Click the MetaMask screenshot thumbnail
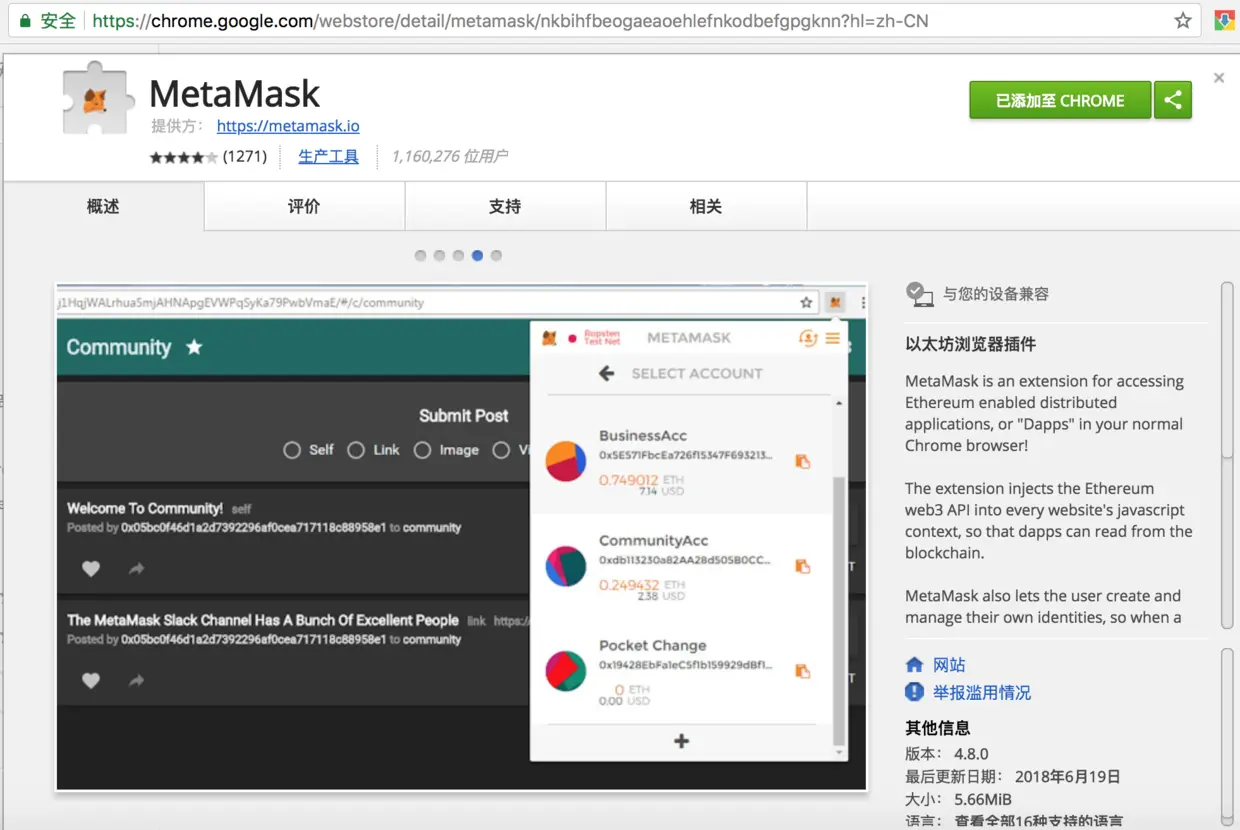 pos(461,537)
